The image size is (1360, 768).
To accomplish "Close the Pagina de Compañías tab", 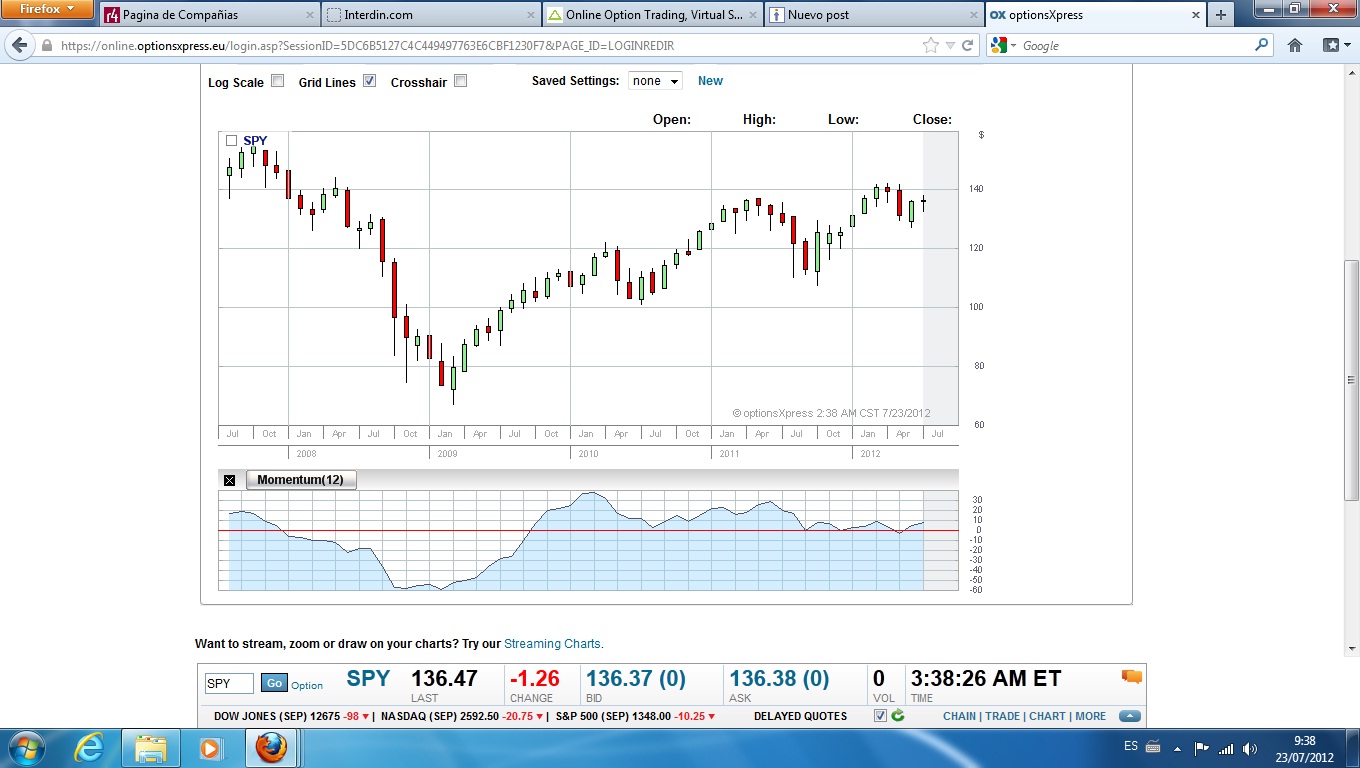I will (x=308, y=15).
